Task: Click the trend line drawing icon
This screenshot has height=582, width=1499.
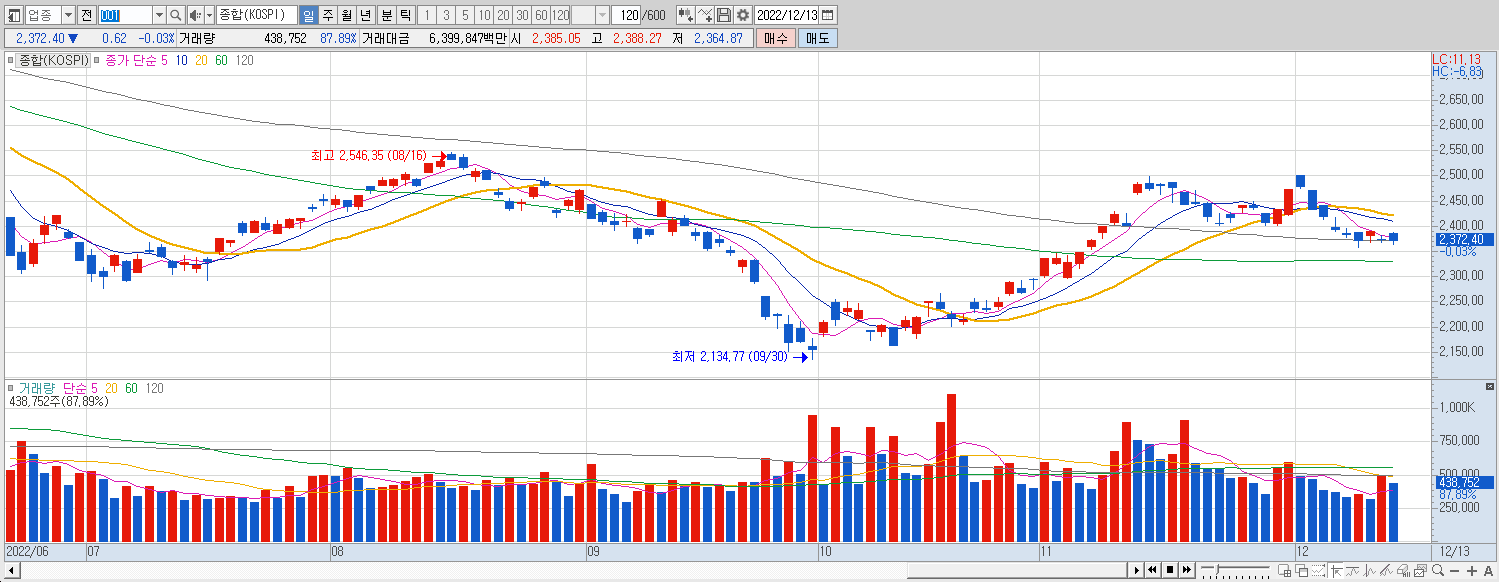Action: tap(1387, 570)
